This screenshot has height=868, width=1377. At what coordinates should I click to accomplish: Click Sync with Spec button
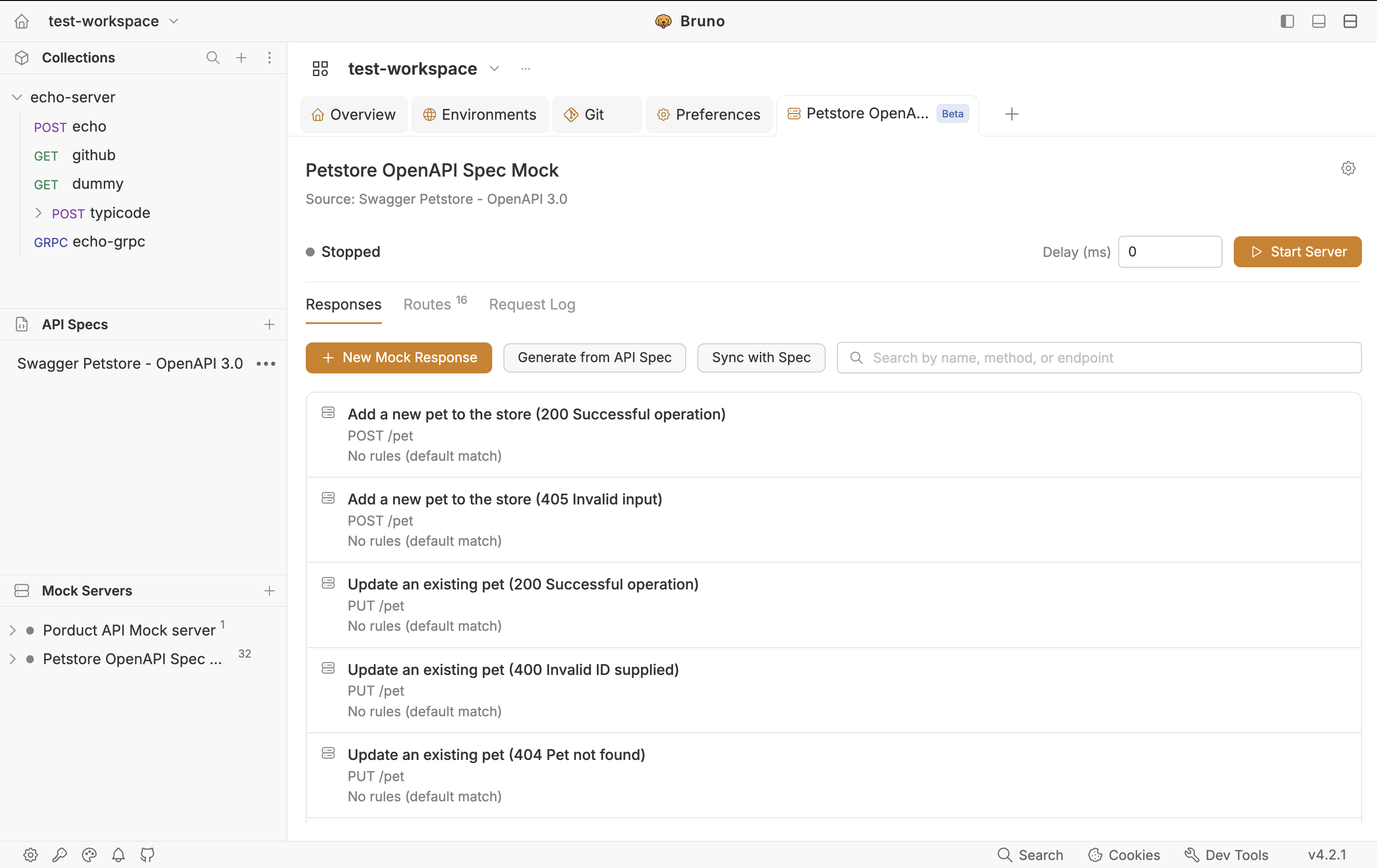(x=760, y=357)
